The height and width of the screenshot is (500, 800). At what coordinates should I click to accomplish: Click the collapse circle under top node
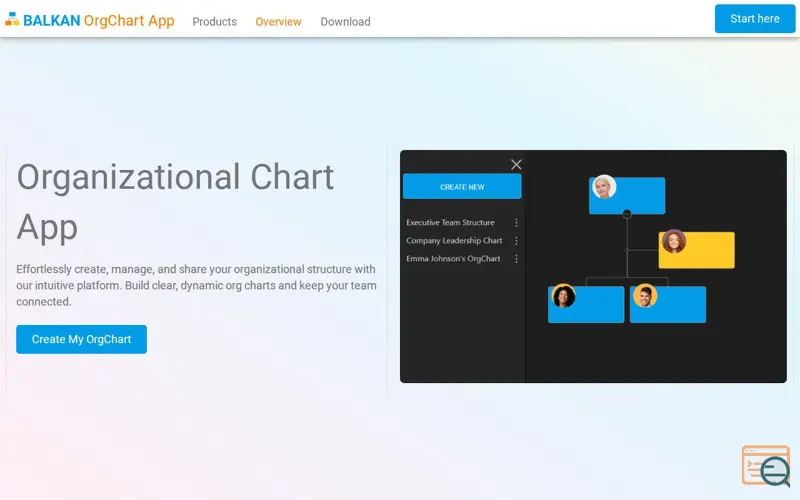point(627,214)
